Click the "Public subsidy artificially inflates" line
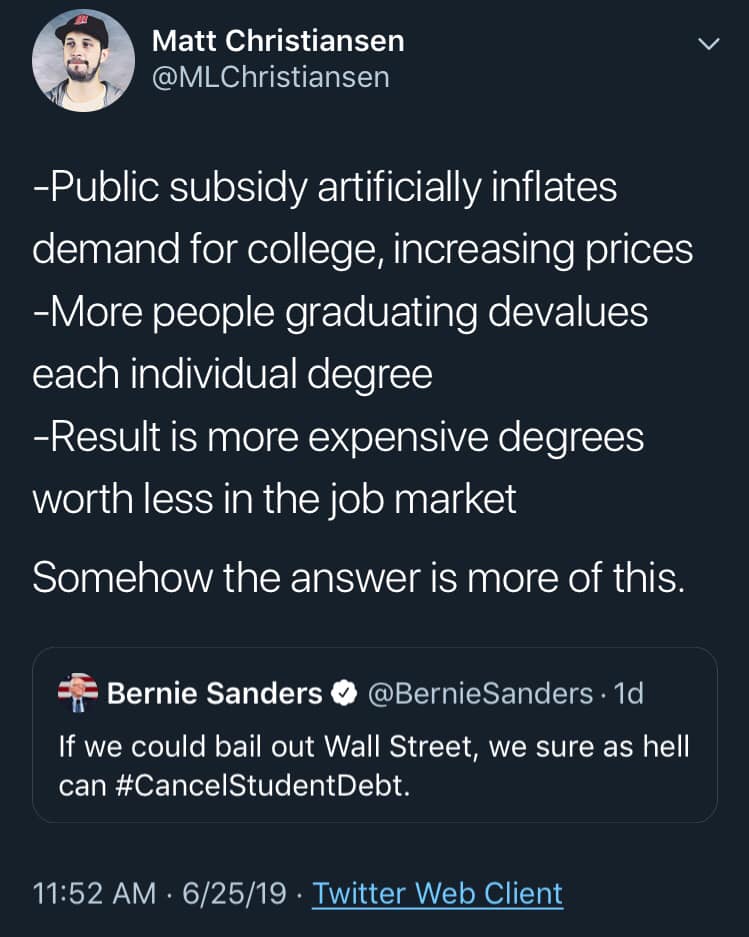 (325, 188)
